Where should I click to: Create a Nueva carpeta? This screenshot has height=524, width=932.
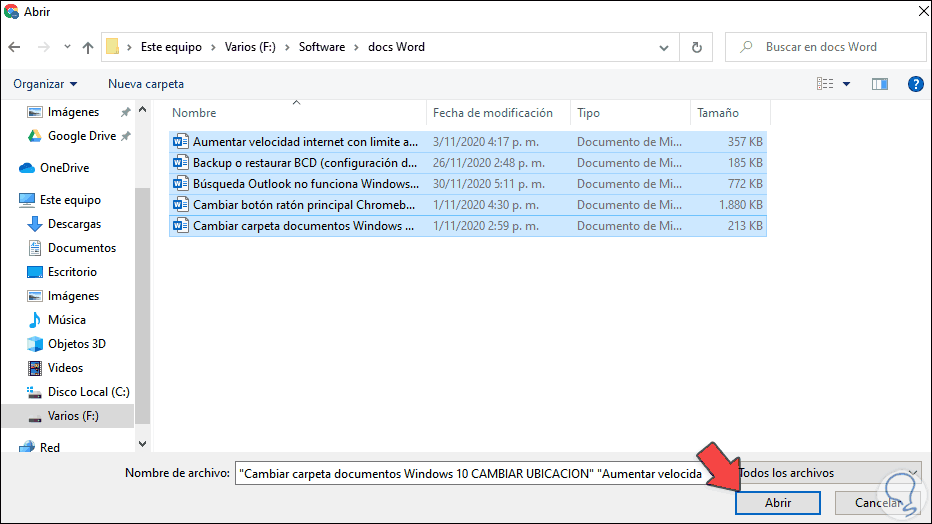coord(146,84)
